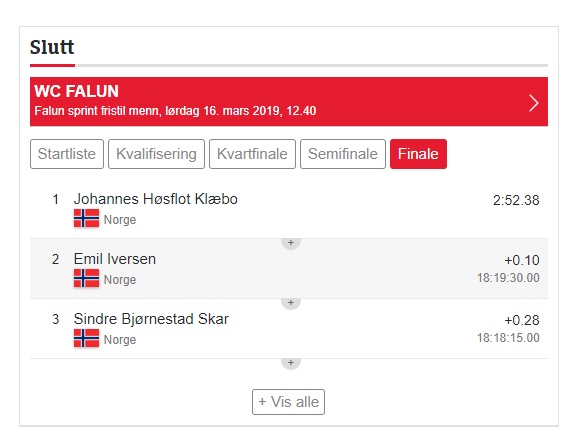
Task: Click the Slutt heading
Action: (52, 47)
